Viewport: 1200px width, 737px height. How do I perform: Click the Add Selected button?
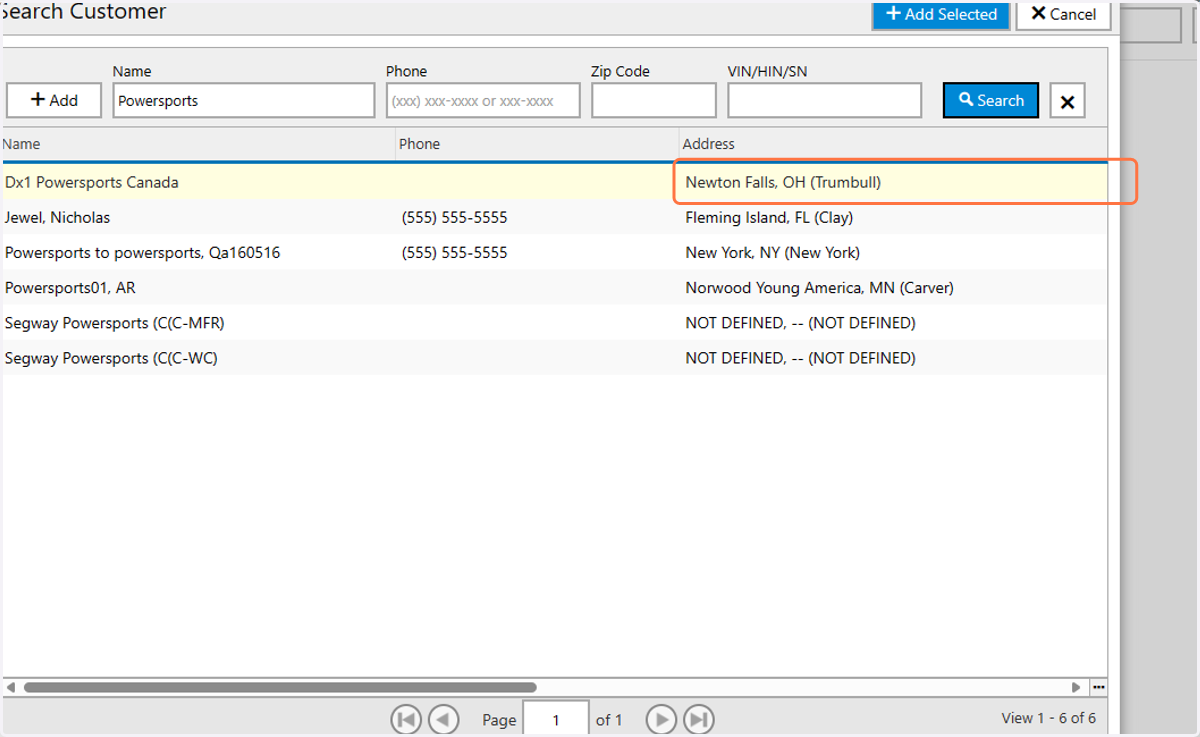(x=941, y=14)
